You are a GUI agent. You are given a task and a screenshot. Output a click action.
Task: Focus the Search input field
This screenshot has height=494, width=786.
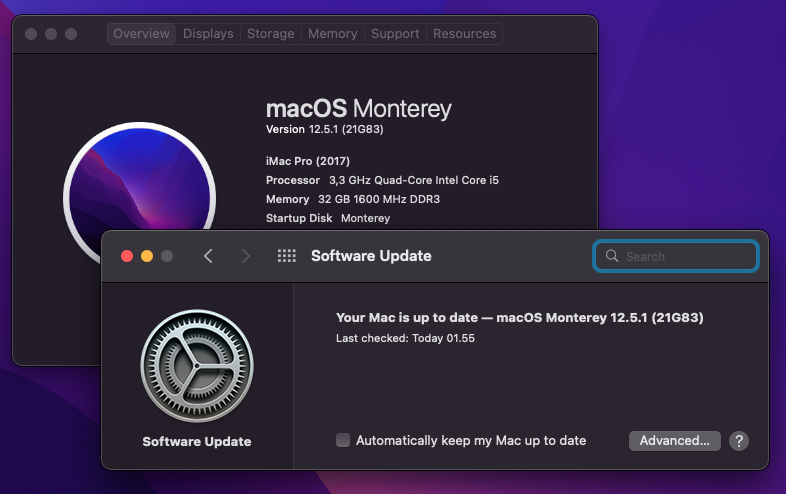(x=676, y=256)
